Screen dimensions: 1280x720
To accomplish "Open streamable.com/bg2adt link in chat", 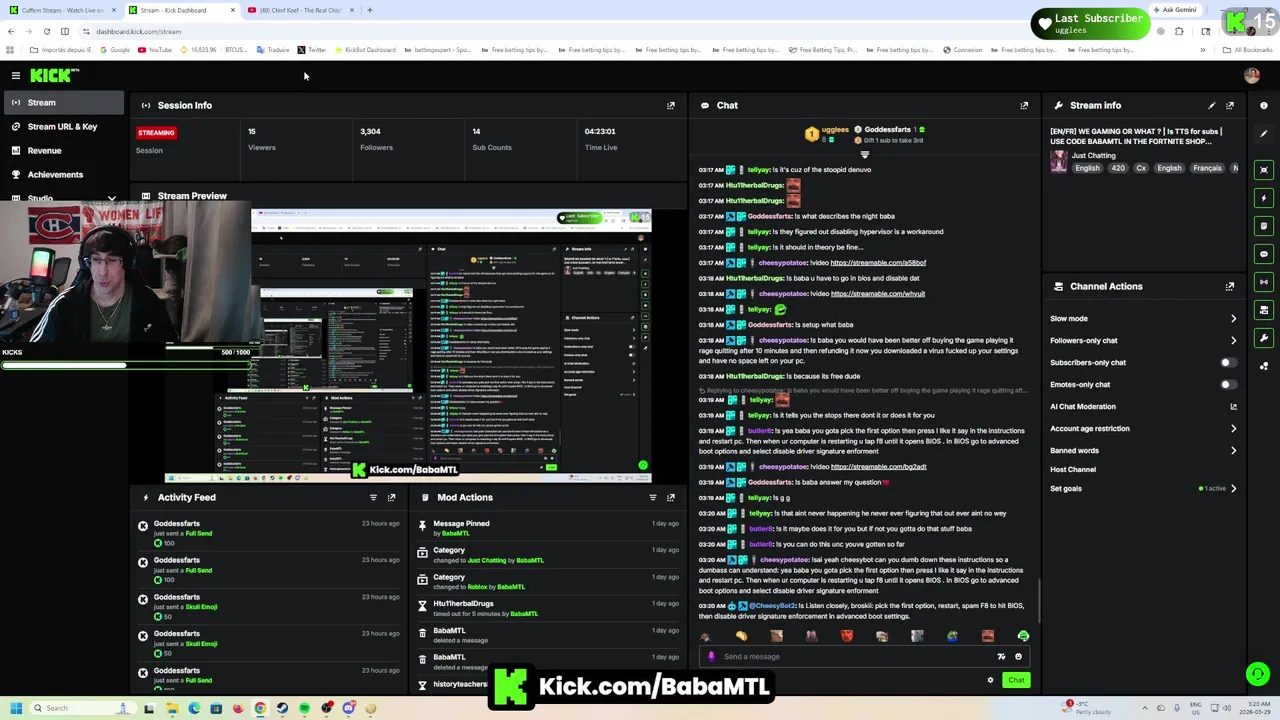I will pyautogui.click(x=878, y=467).
